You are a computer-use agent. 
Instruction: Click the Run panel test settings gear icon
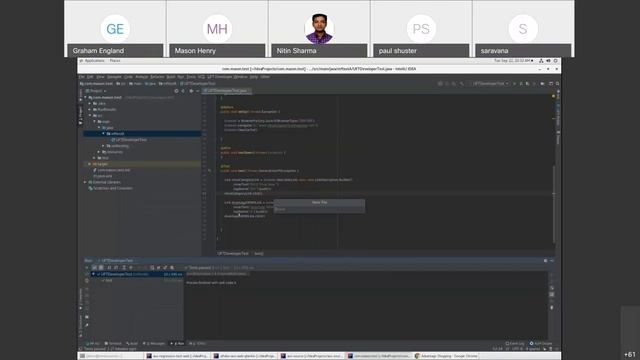click(172, 268)
